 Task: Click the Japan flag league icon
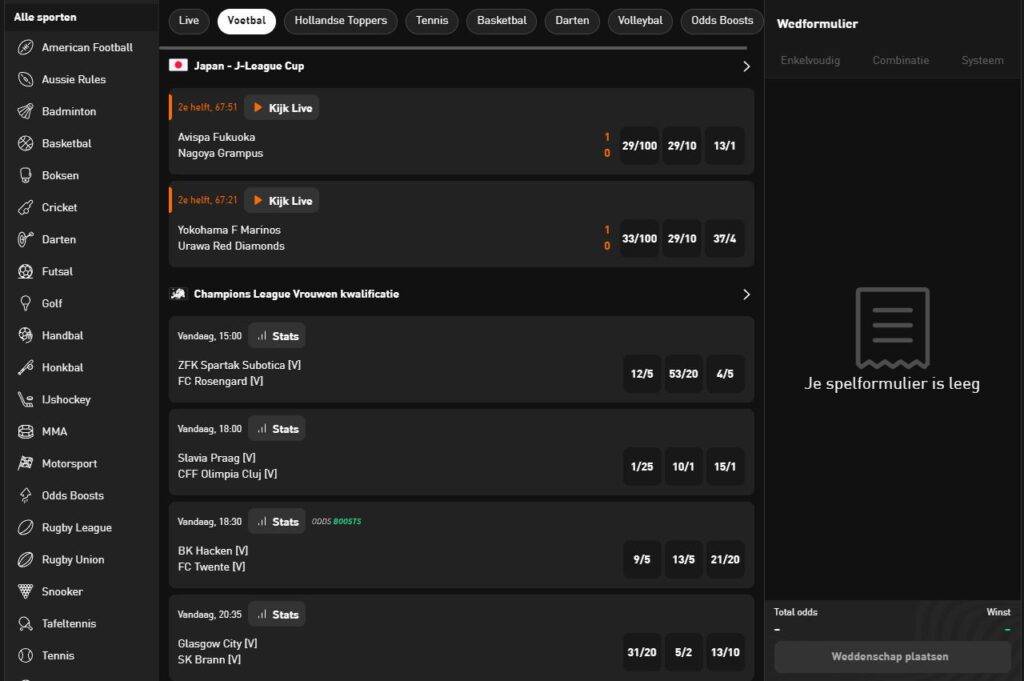pos(178,65)
